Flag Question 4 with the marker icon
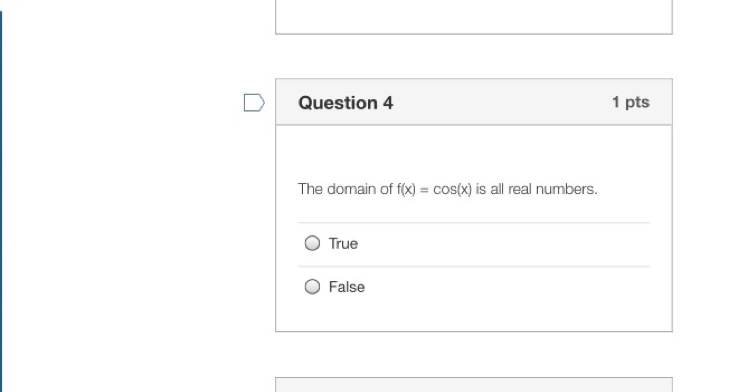This screenshot has height=392, width=748. click(x=254, y=103)
